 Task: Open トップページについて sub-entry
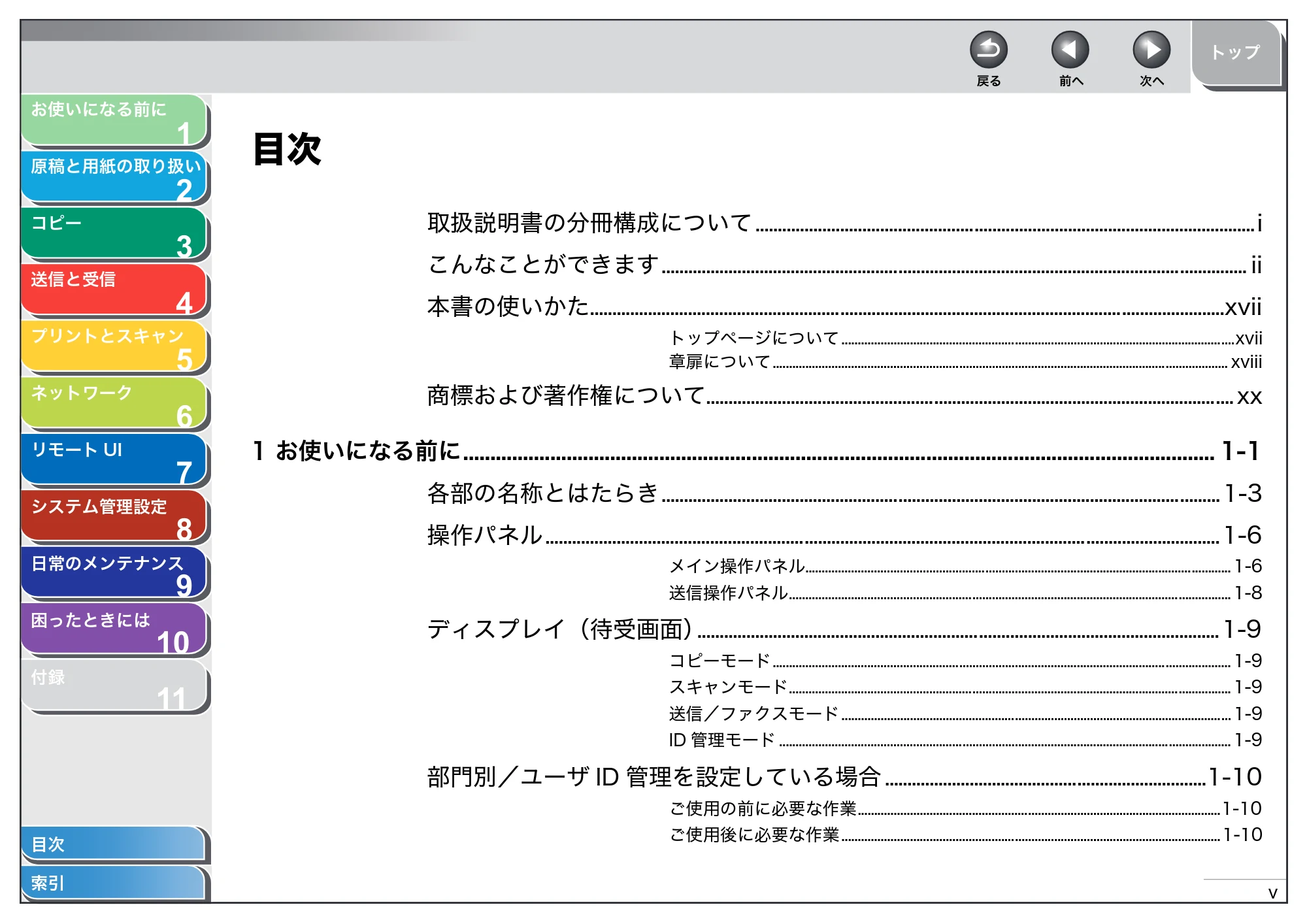965,338
